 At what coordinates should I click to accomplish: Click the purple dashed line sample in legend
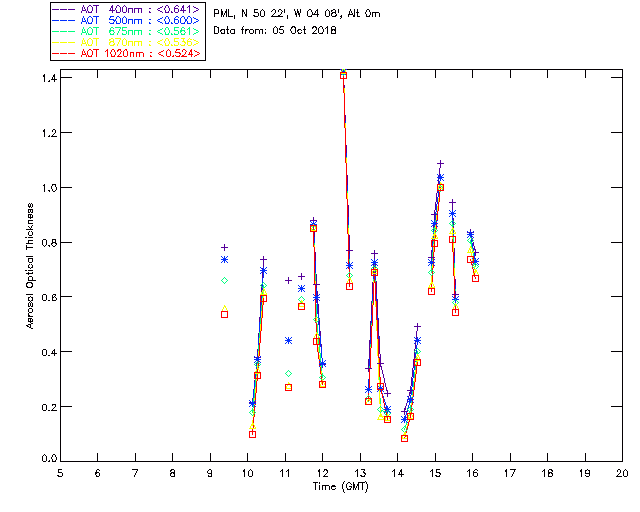pos(64,9)
